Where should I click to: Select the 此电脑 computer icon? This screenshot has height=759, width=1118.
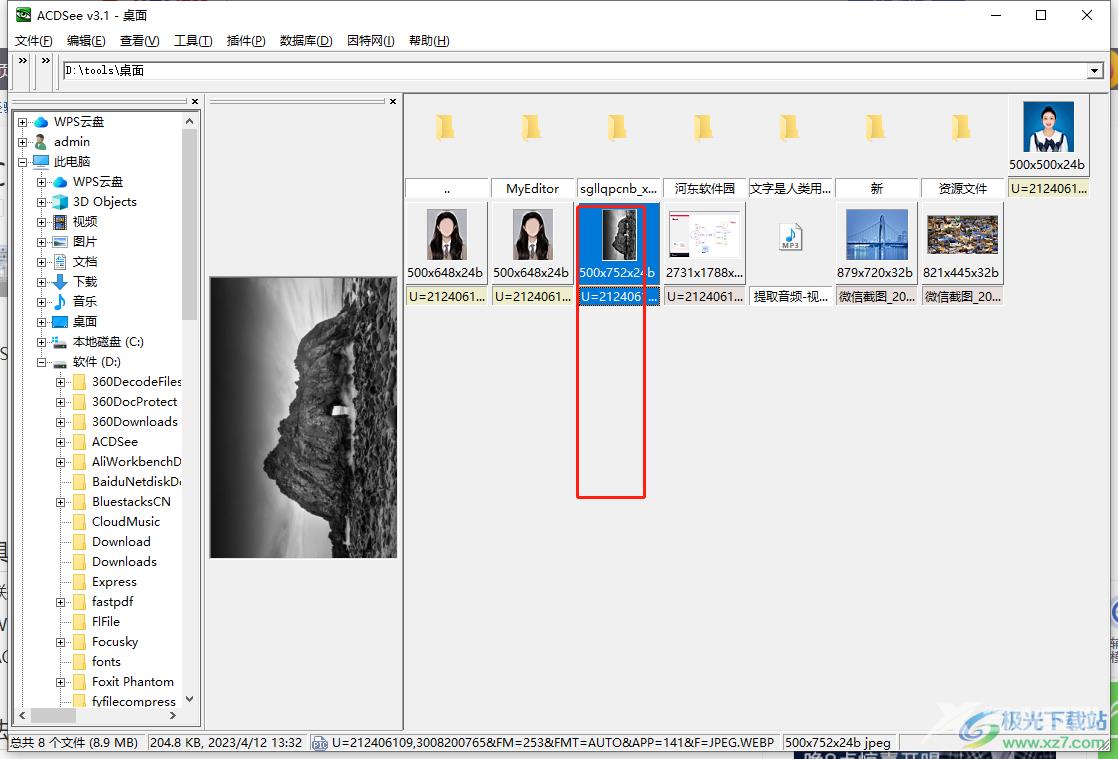coord(41,162)
